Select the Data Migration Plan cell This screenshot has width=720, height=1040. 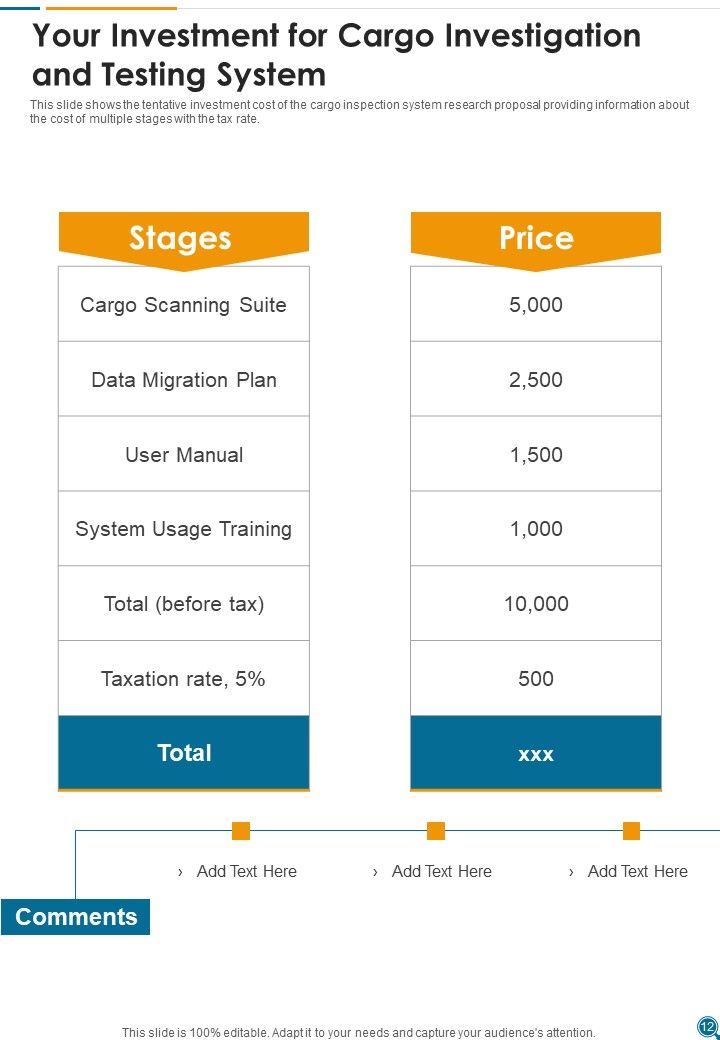[x=184, y=379]
